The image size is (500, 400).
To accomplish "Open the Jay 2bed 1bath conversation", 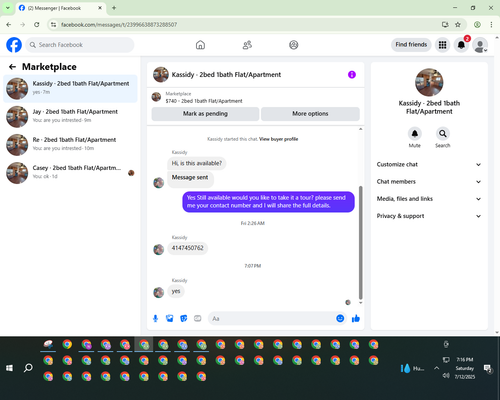I will pyautogui.click(x=70, y=117).
